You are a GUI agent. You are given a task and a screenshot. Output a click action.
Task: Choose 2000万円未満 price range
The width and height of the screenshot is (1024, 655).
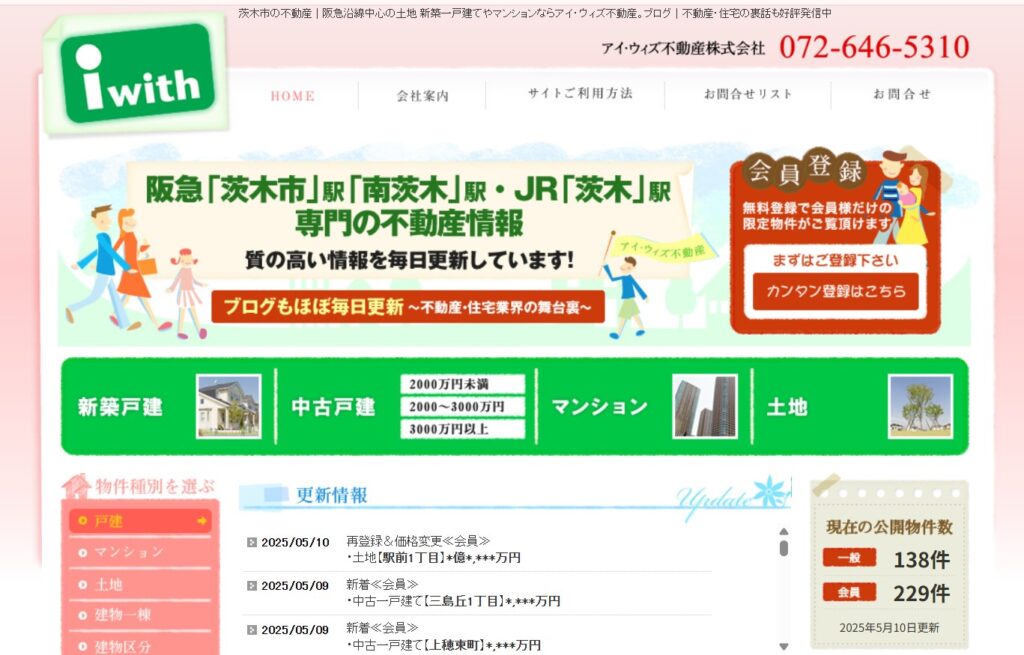click(462, 384)
